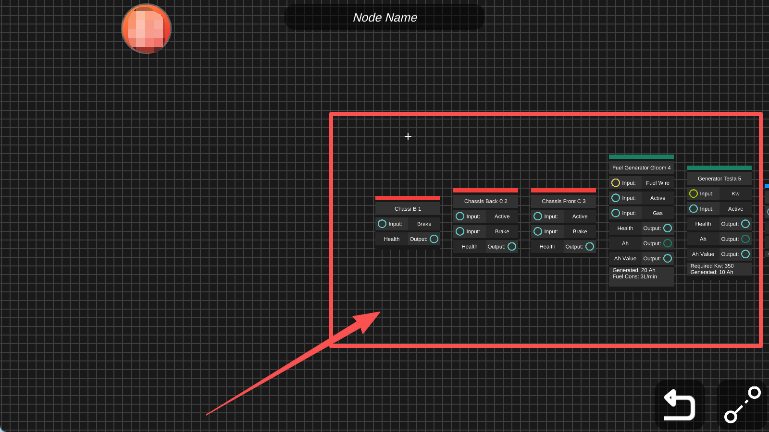769x432 pixels.
Task: Select the Fuel Generator node title
Action: [641, 168]
